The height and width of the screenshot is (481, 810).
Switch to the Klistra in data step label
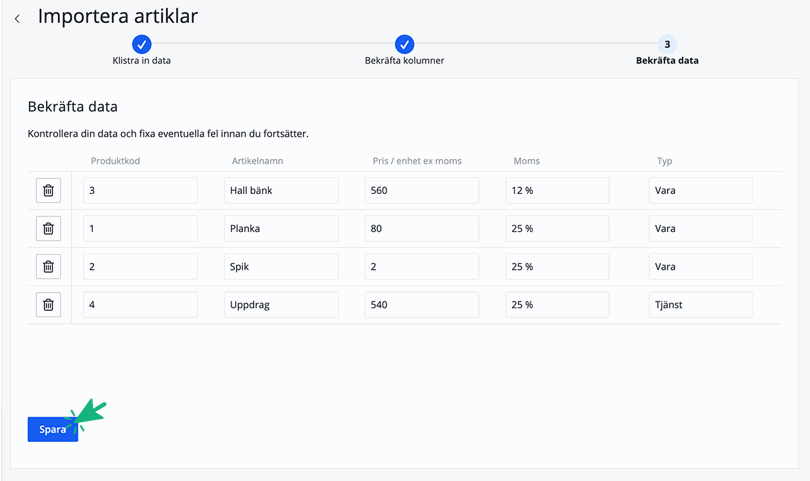click(142, 61)
